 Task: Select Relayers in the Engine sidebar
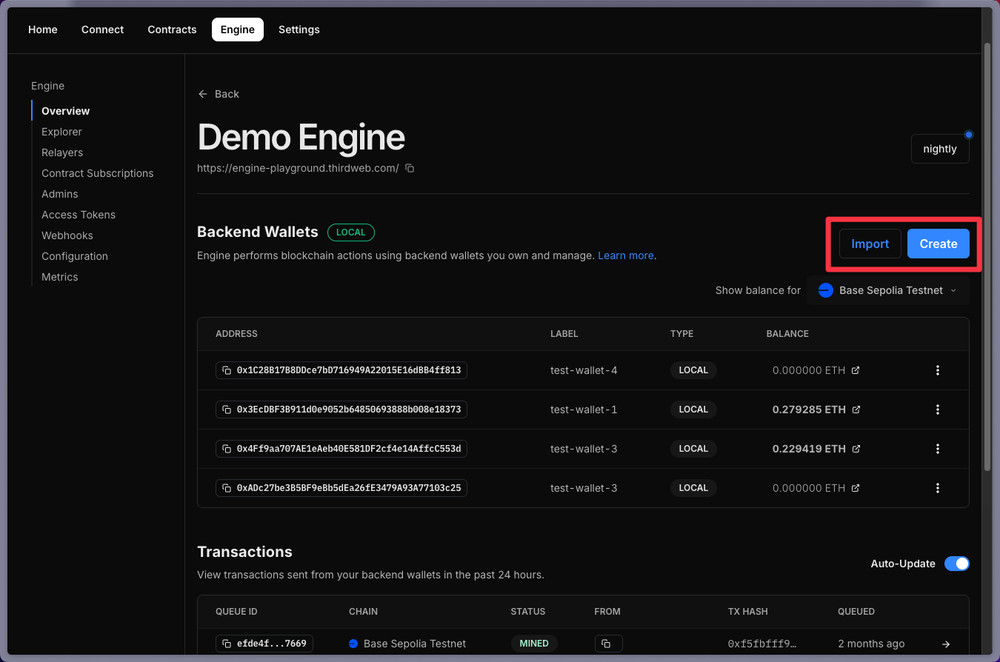[61, 152]
